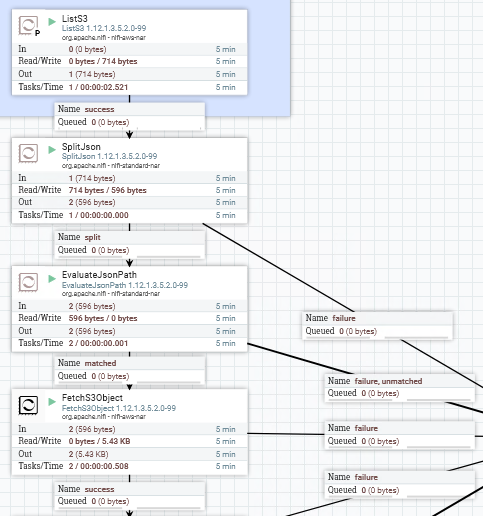Select the 'failure, unmatched' connection

pos(399,387)
